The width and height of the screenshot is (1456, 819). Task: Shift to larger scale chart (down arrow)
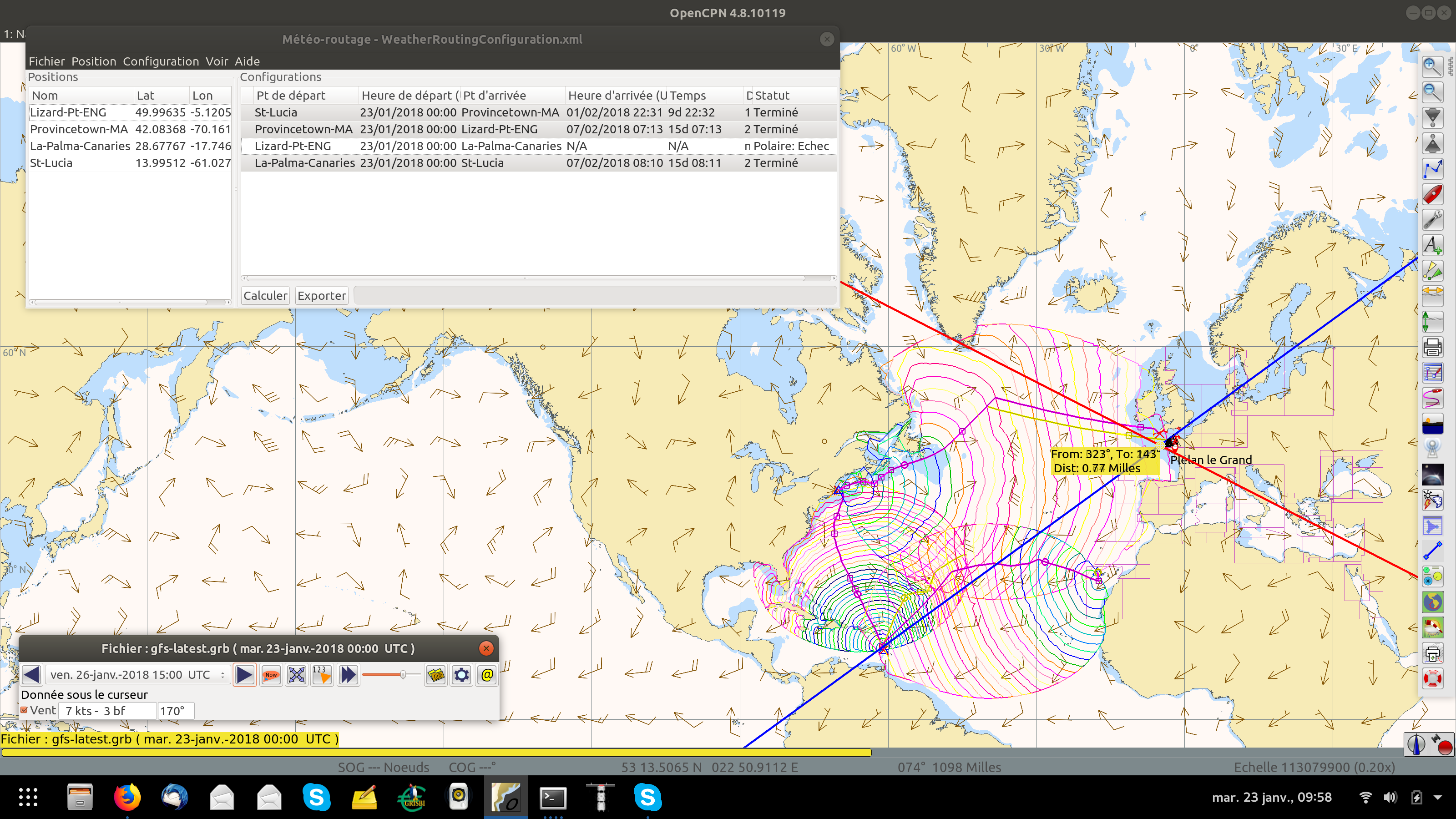click(1432, 117)
